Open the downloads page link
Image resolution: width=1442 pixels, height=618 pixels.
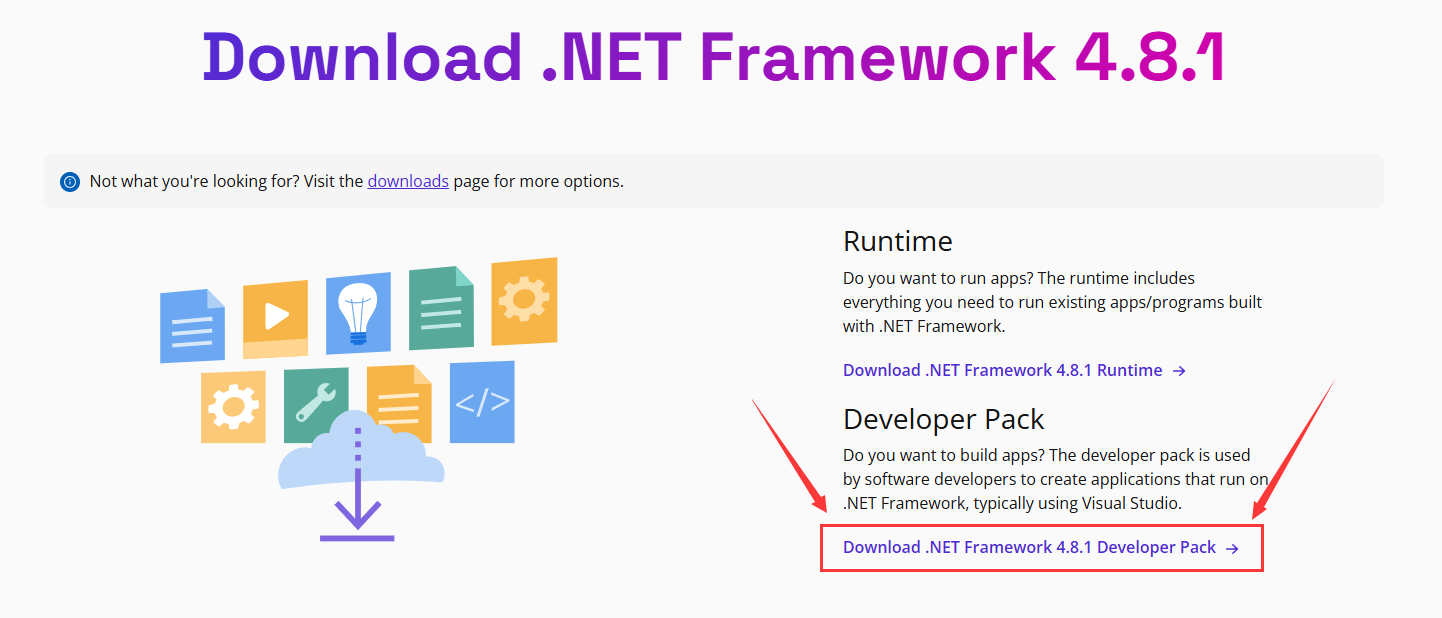pos(408,181)
